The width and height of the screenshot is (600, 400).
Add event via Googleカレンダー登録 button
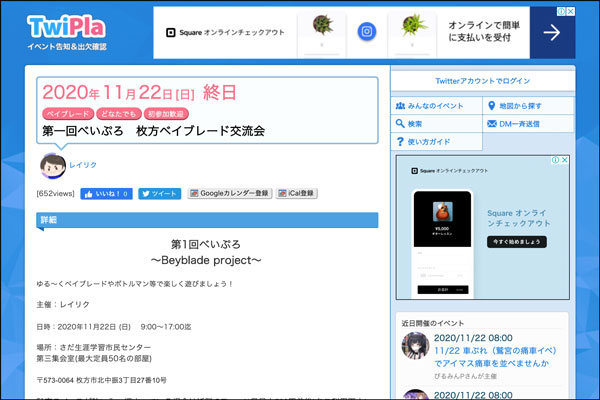(x=229, y=193)
